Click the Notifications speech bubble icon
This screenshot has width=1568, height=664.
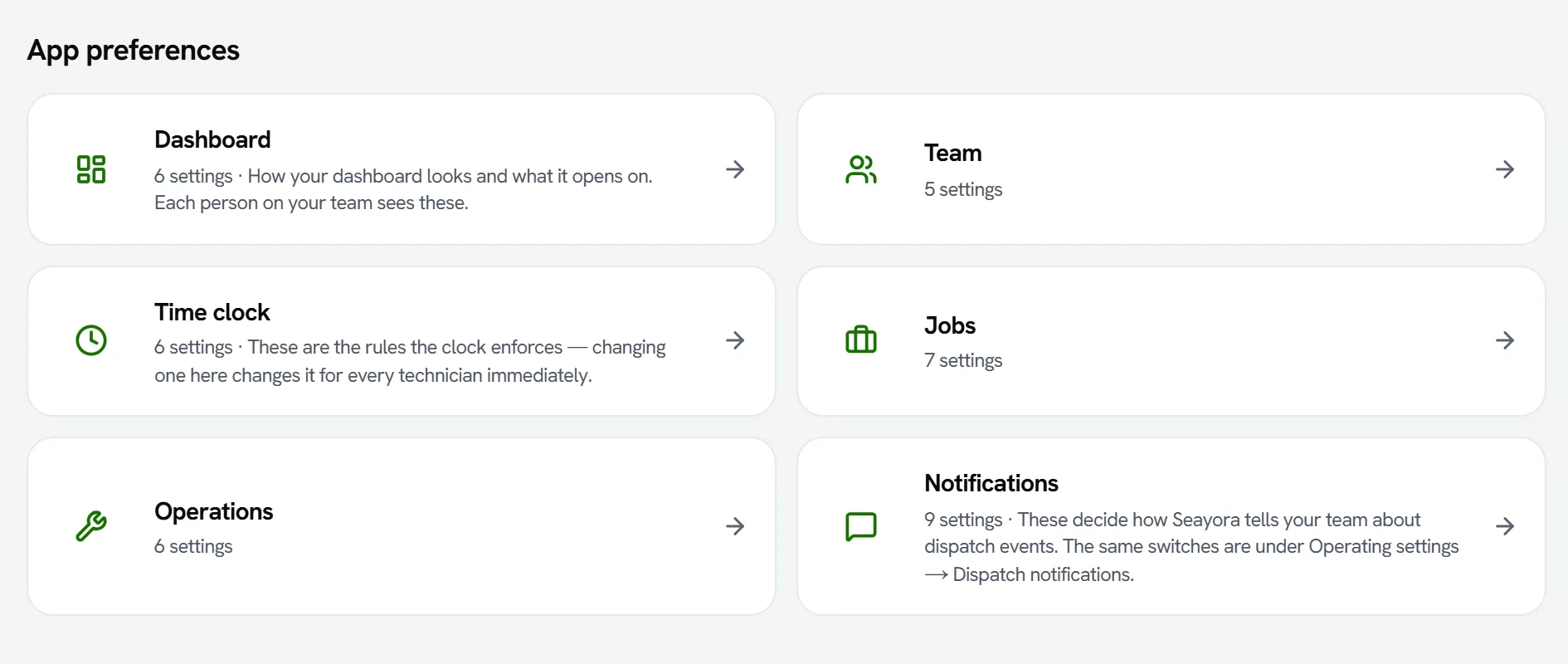click(861, 526)
